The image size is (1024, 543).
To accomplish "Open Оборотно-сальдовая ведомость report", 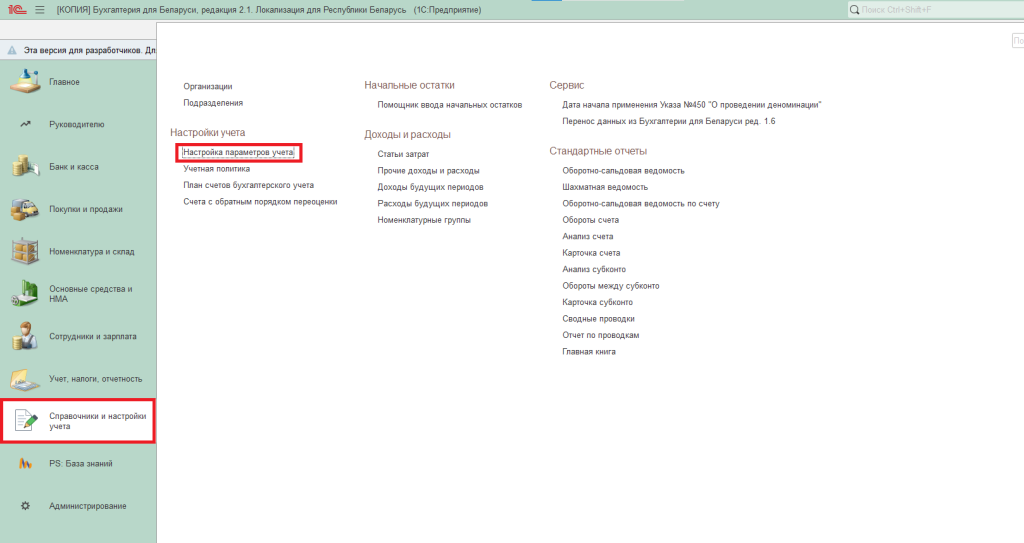I will (623, 170).
